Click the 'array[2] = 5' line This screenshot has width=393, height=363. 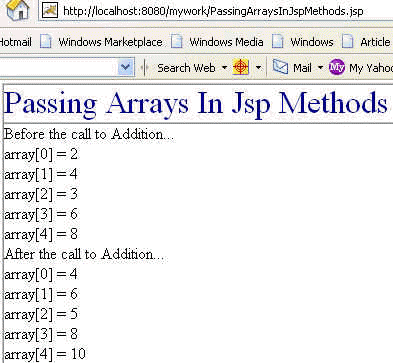click(x=41, y=314)
